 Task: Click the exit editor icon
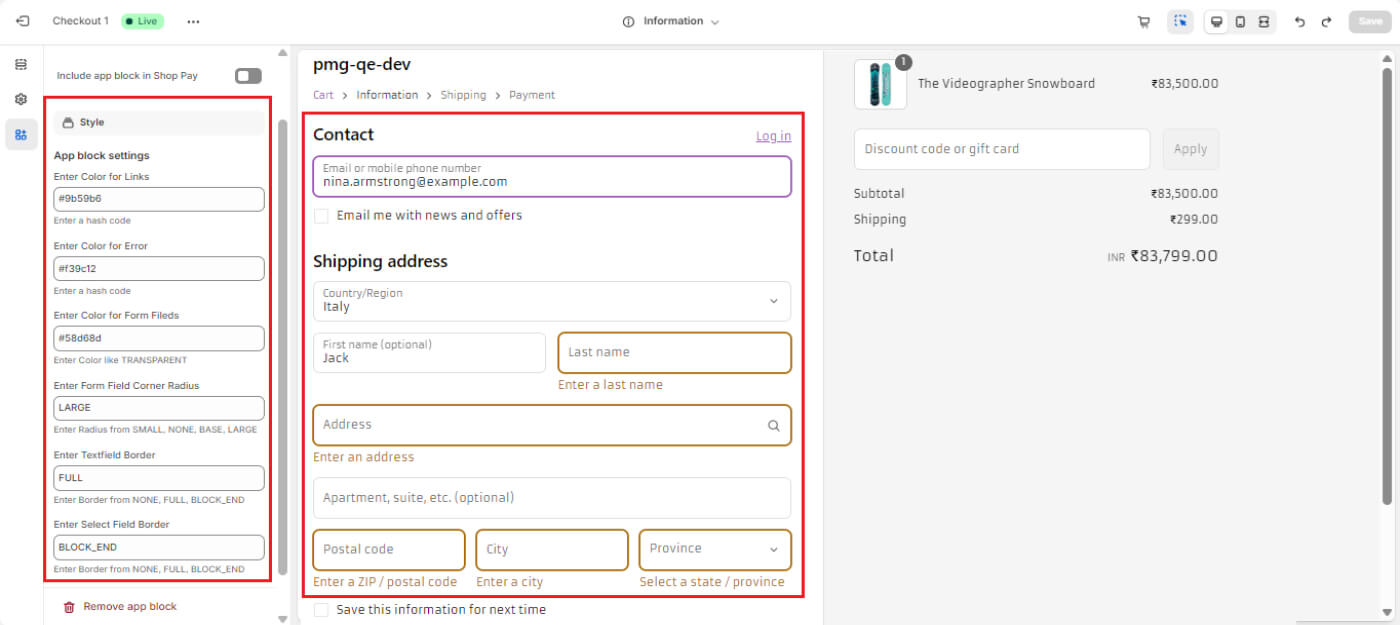click(23, 21)
